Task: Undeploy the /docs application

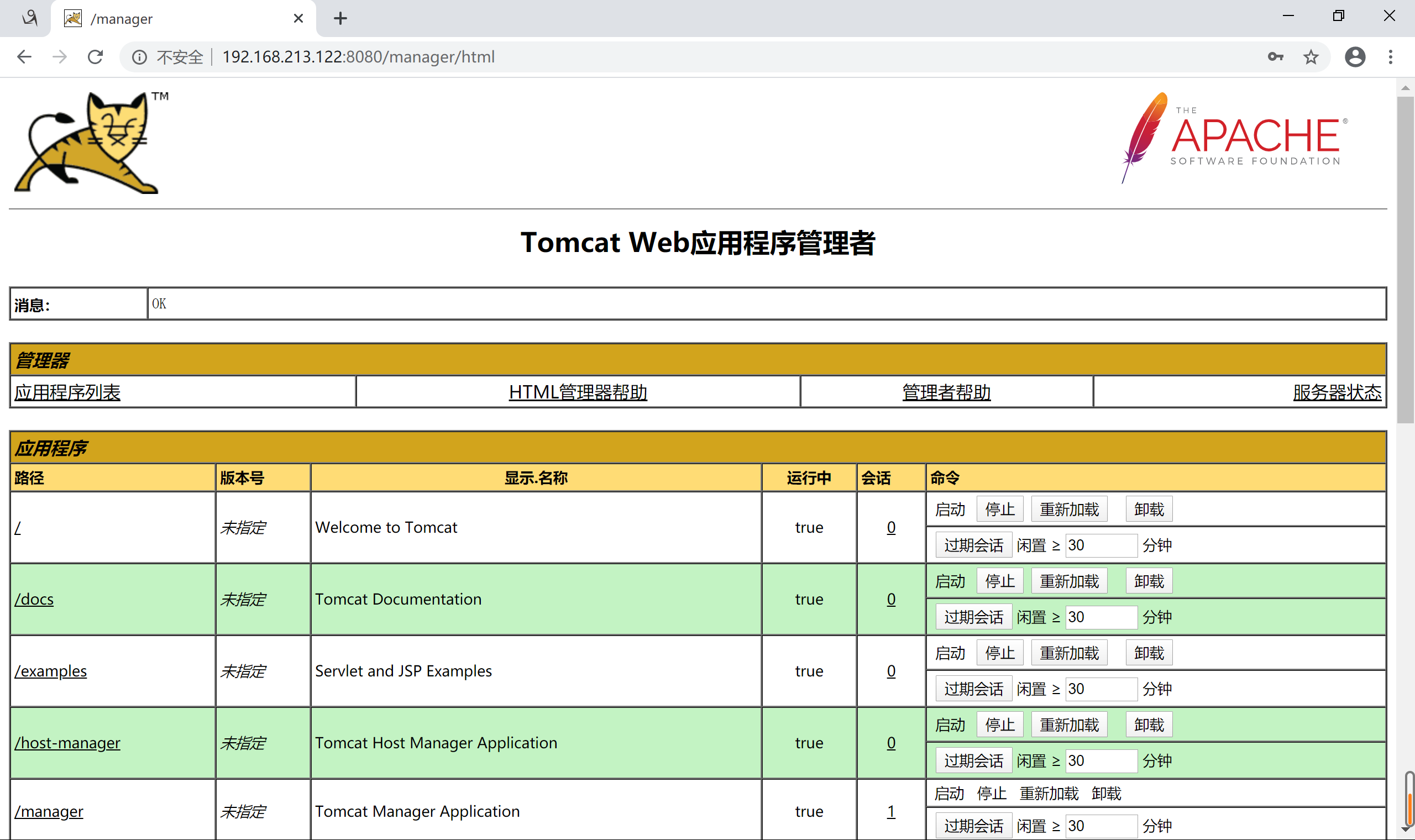Action: [1149, 581]
